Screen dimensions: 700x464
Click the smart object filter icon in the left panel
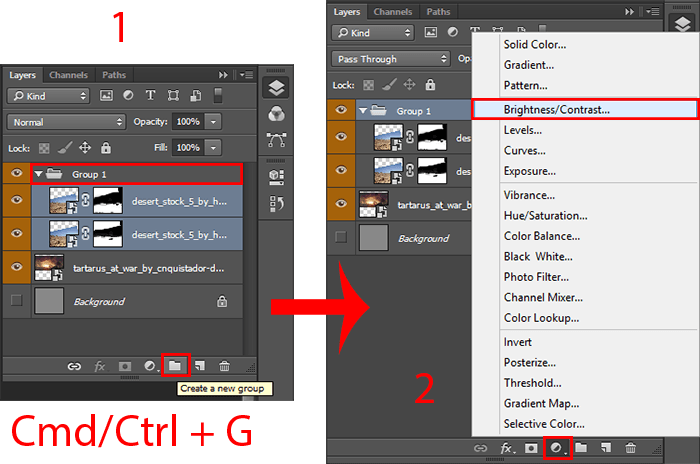[196, 96]
